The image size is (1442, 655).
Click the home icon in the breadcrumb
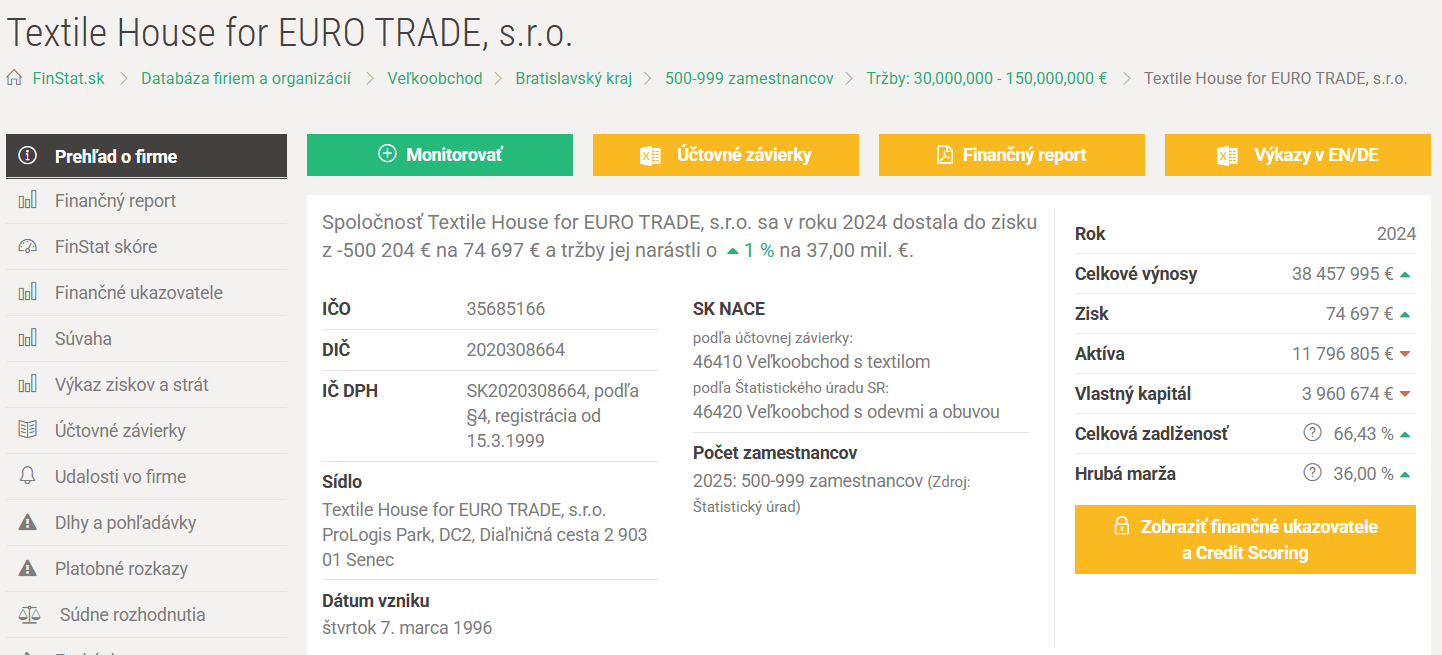[14, 78]
